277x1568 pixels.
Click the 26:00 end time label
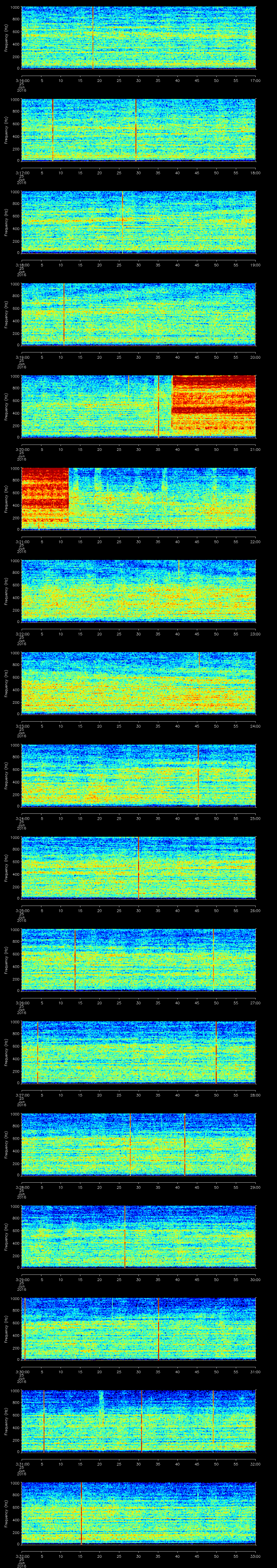click(x=255, y=910)
